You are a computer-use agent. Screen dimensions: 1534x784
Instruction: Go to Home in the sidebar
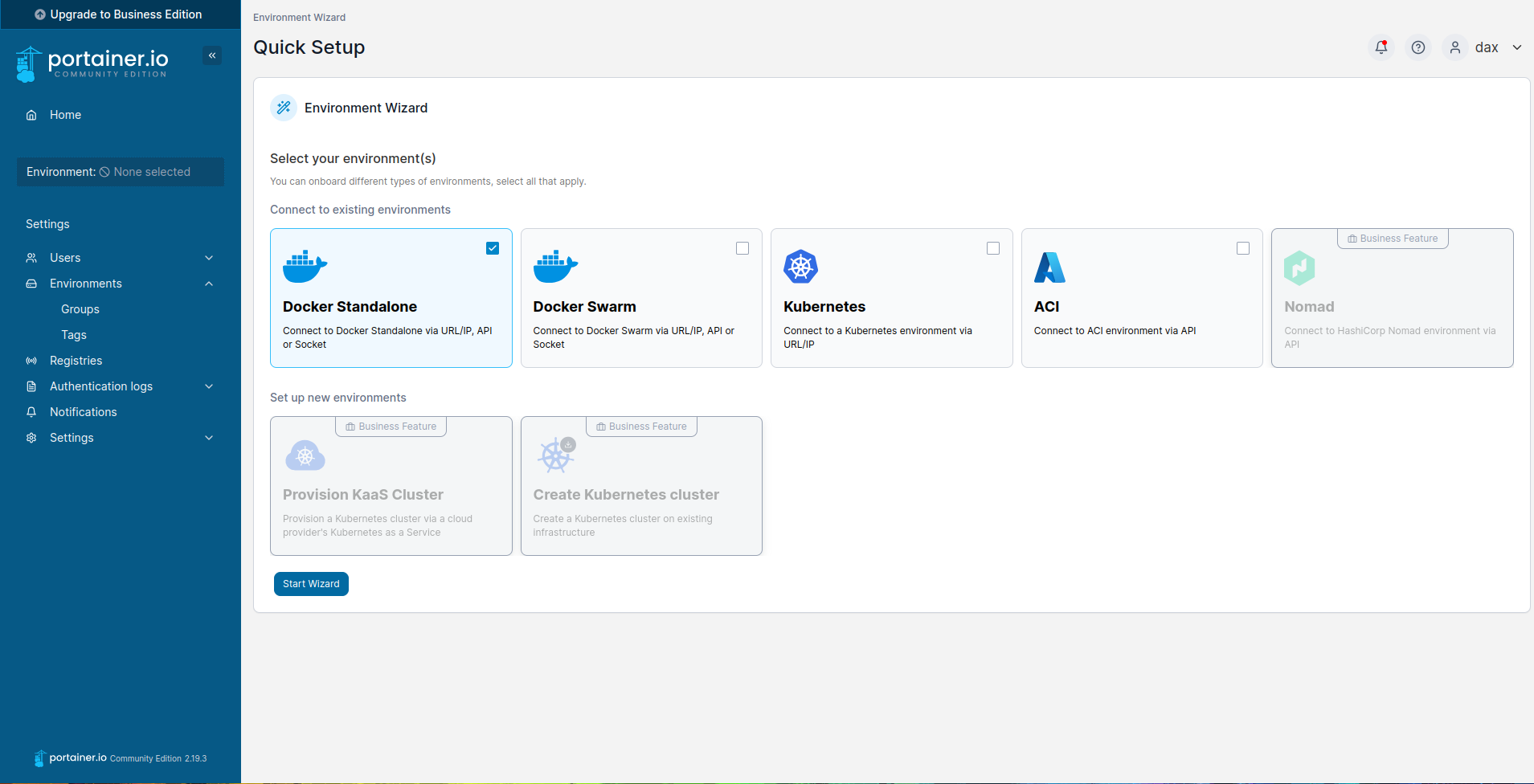pyautogui.click(x=65, y=115)
